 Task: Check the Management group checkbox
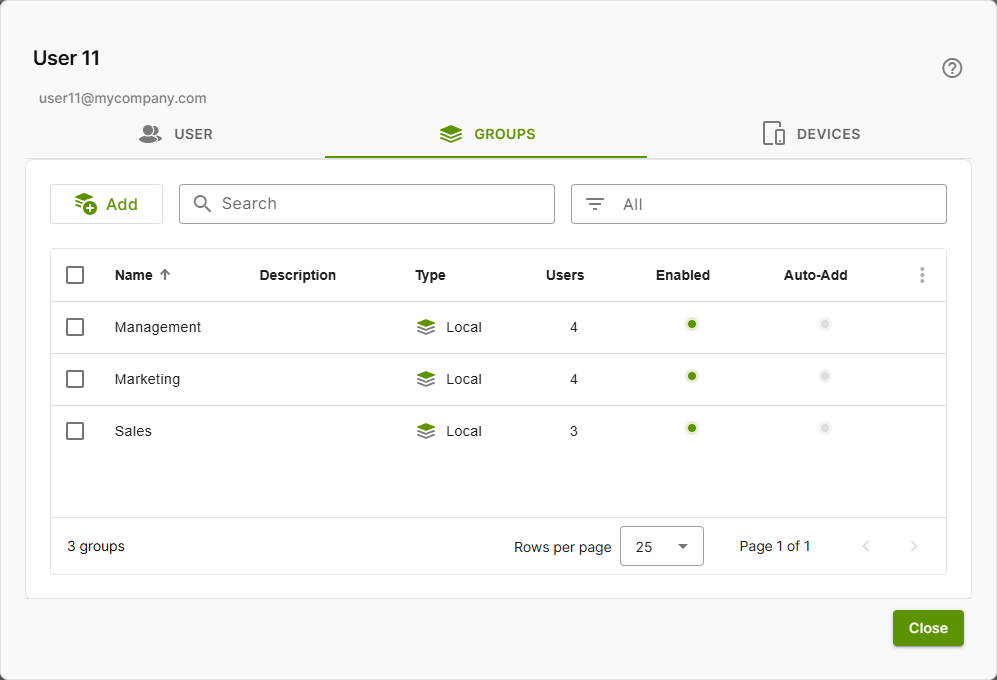(75, 327)
